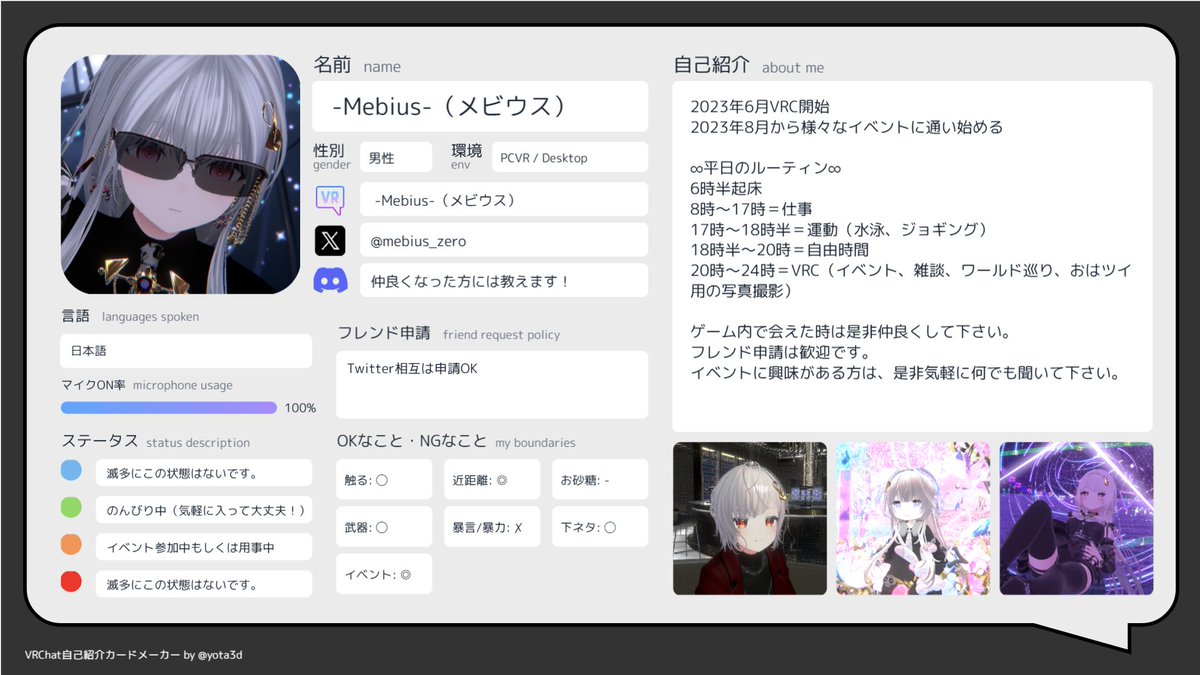Follow the @mebius_zero Twitter handle

504,239
